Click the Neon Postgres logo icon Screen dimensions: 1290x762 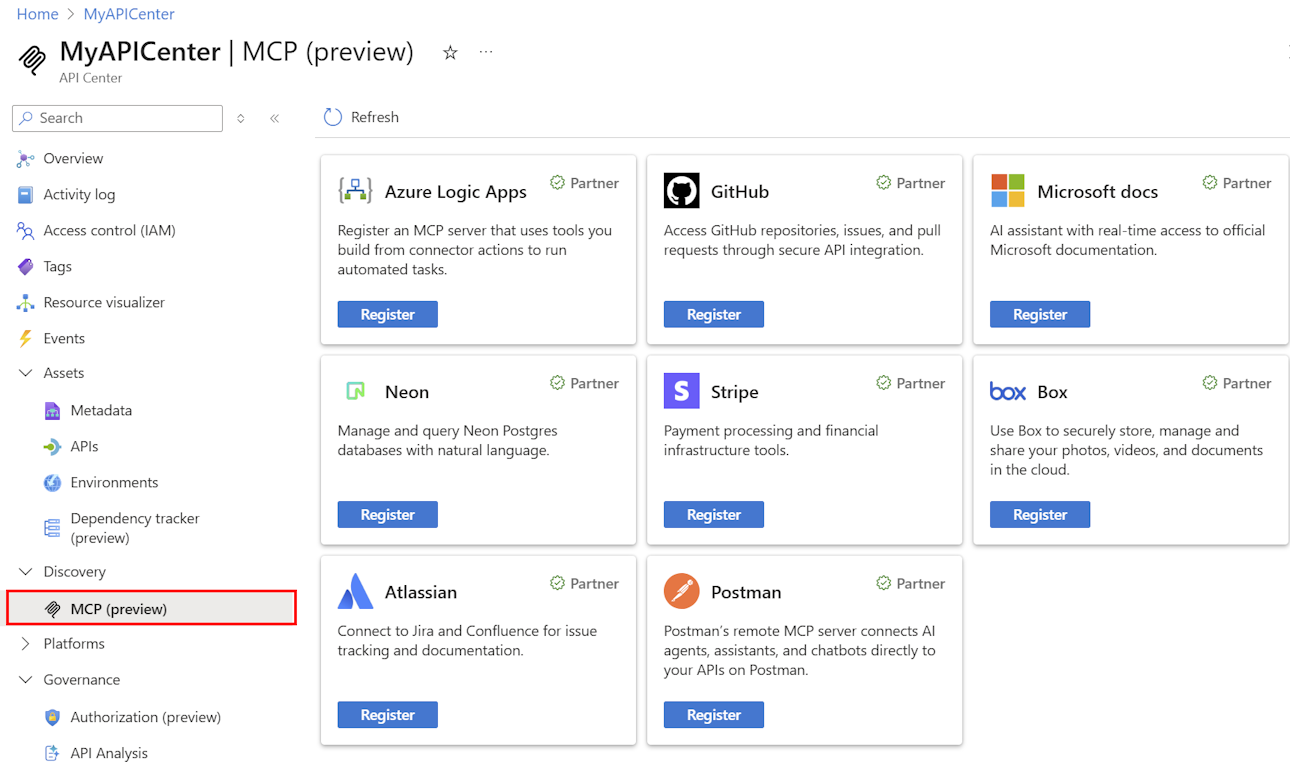click(x=356, y=391)
